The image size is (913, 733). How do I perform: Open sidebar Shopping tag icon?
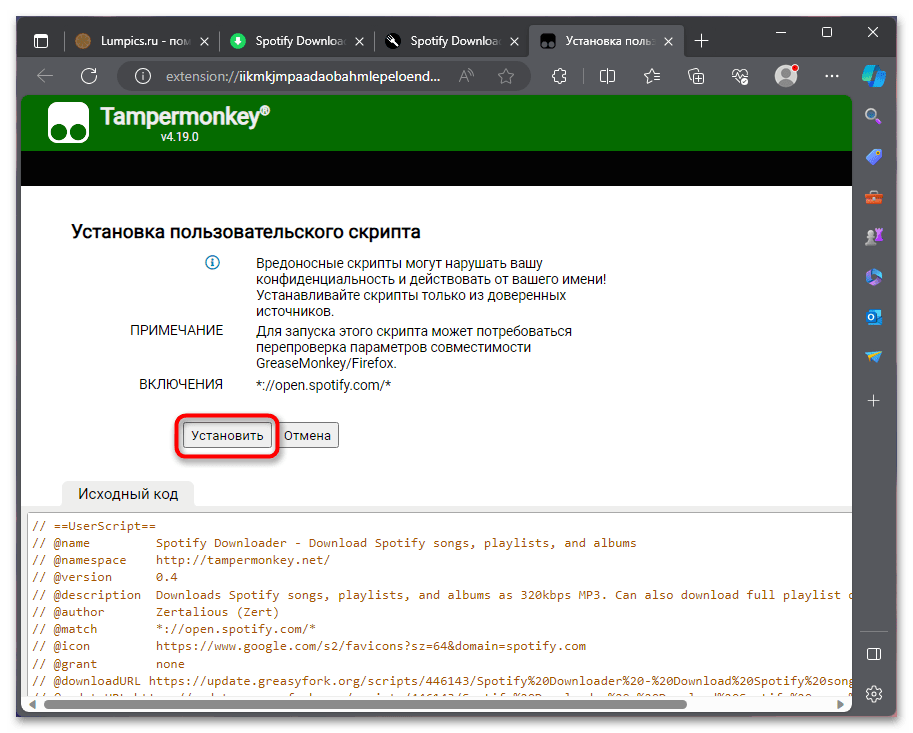(x=873, y=157)
